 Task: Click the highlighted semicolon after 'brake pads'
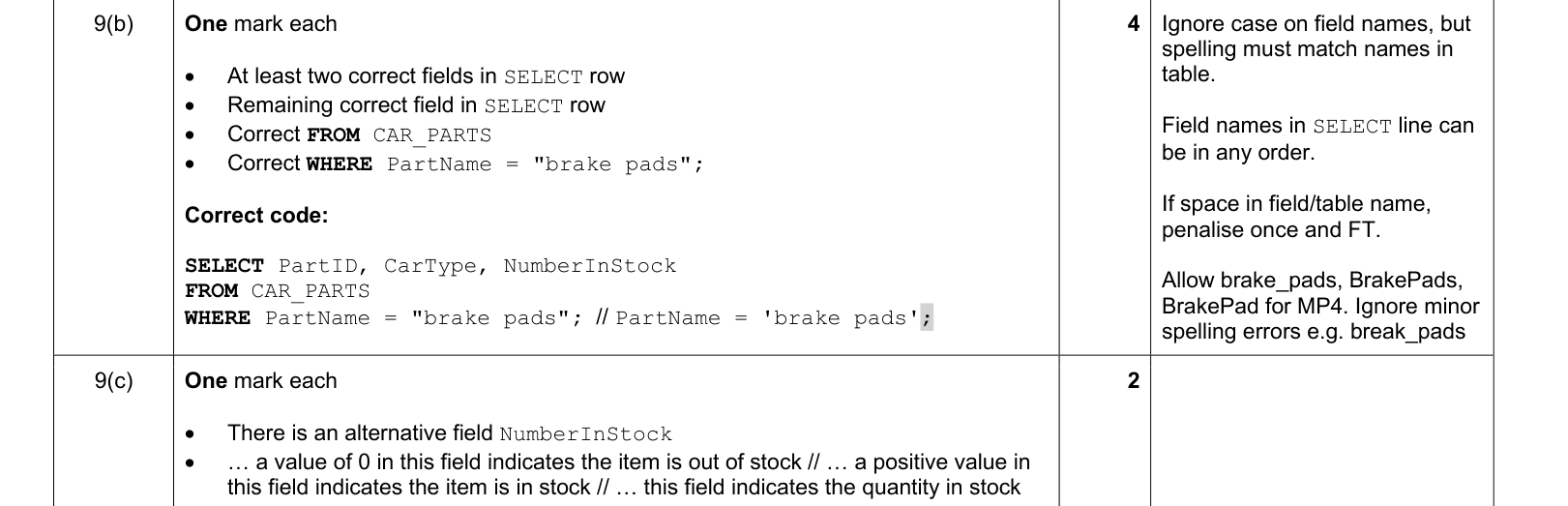pyautogui.click(x=927, y=318)
